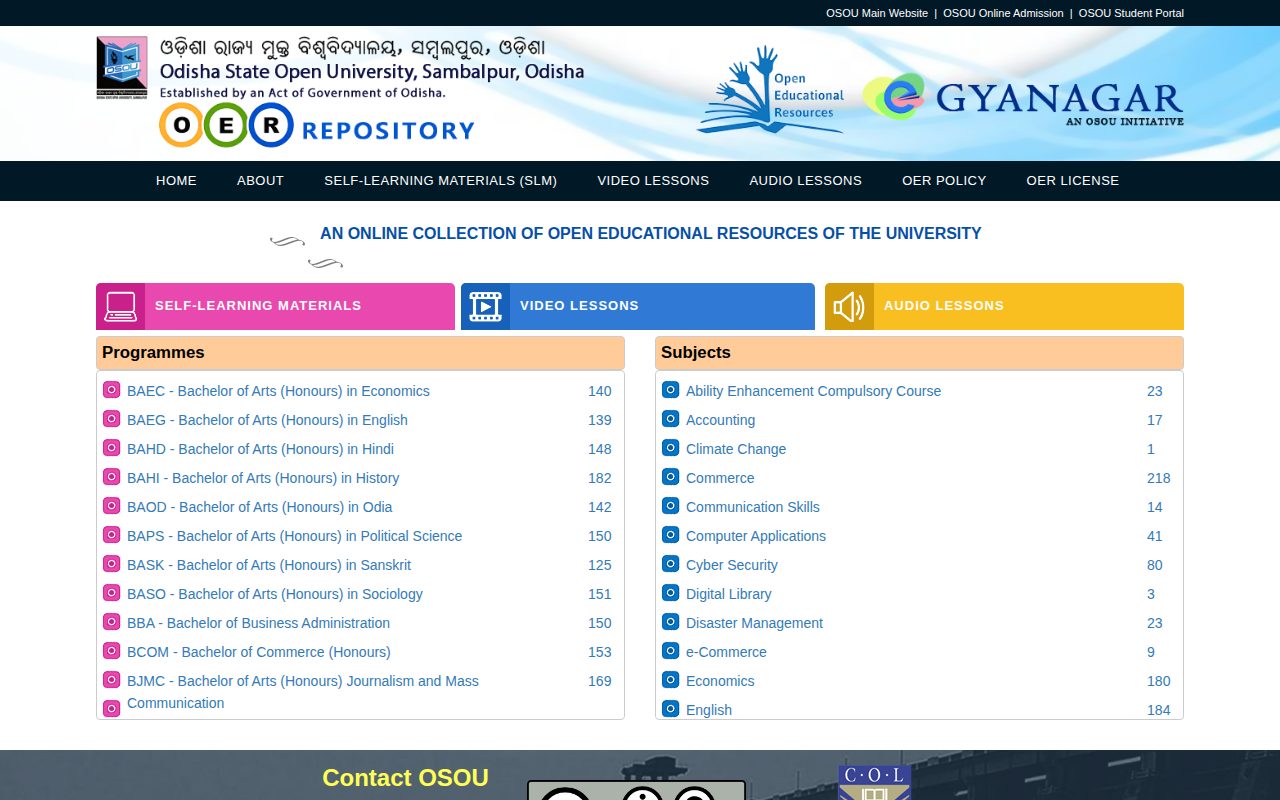
Task: Open the ABOUT menu item
Action: 260,181
